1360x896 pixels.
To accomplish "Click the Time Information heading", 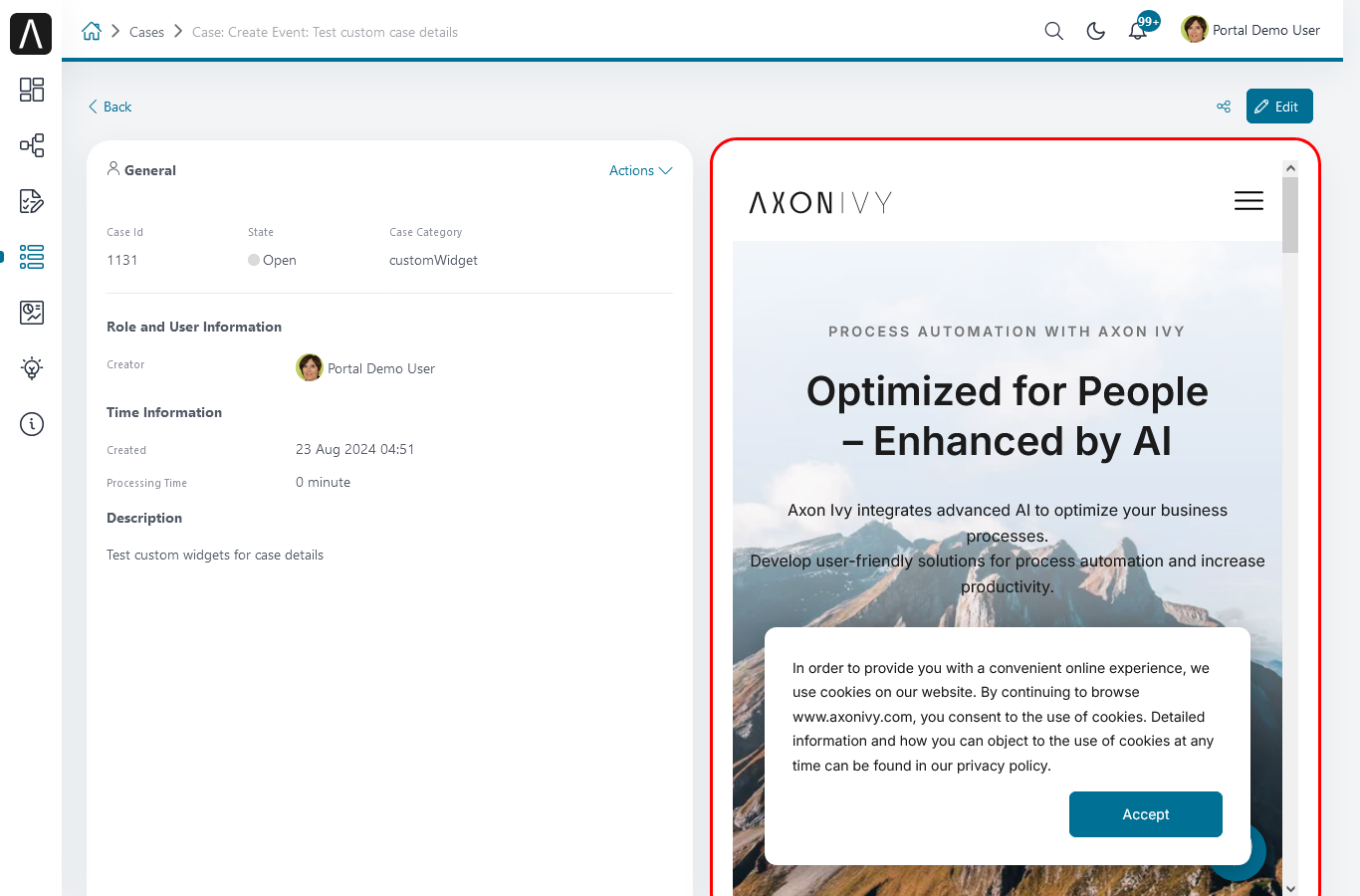I will 164,412.
